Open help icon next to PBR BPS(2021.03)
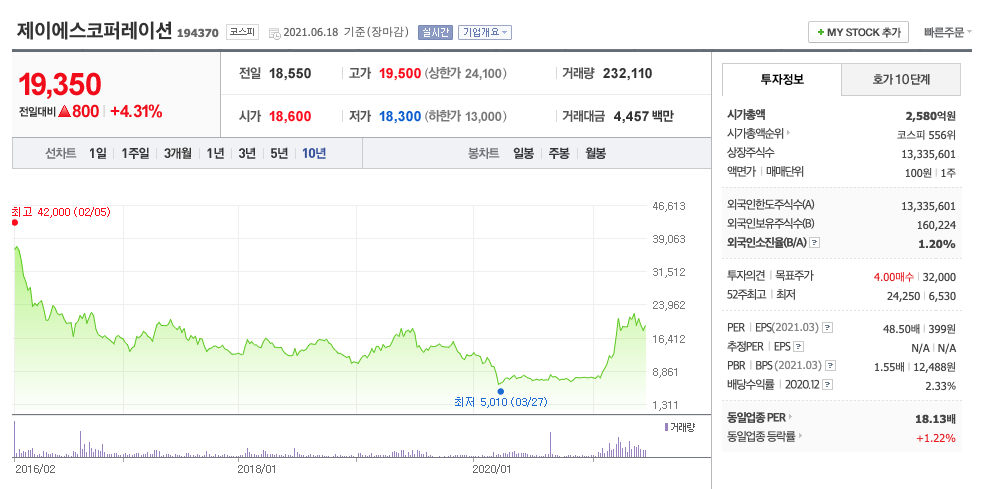This screenshot has height=489, width=990. pos(830,365)
